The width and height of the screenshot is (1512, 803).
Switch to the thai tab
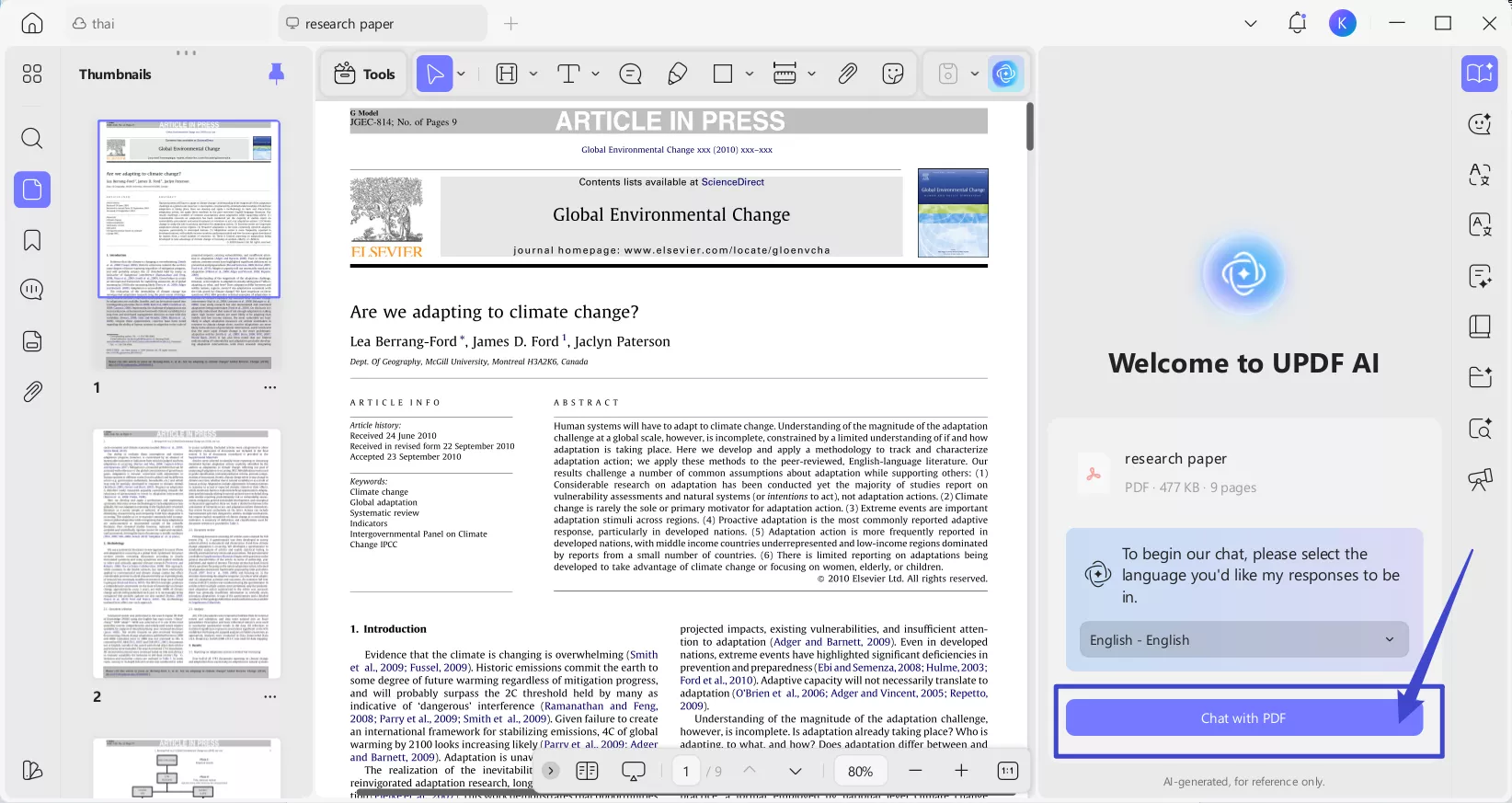click(170, 23)
